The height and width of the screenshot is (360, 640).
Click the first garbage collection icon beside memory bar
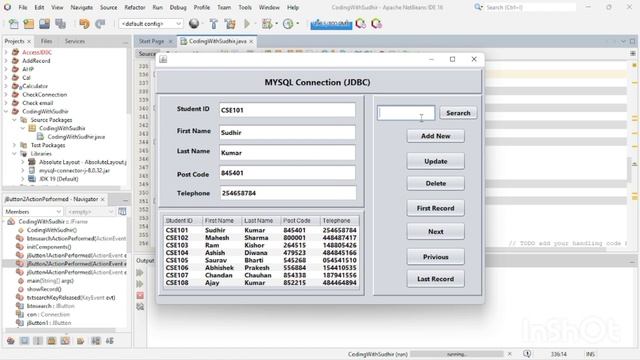pyautogui.click(x=361, y=24)
